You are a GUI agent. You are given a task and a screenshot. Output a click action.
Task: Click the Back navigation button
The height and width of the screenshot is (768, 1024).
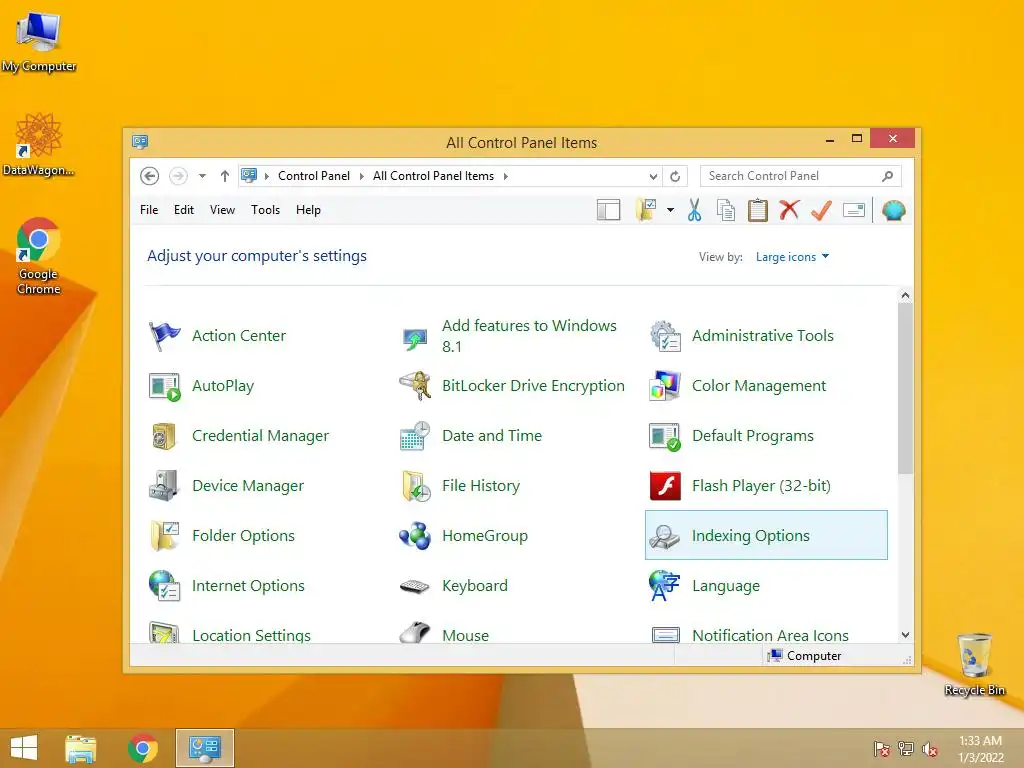pyautogui.click(x=150, y=176)
